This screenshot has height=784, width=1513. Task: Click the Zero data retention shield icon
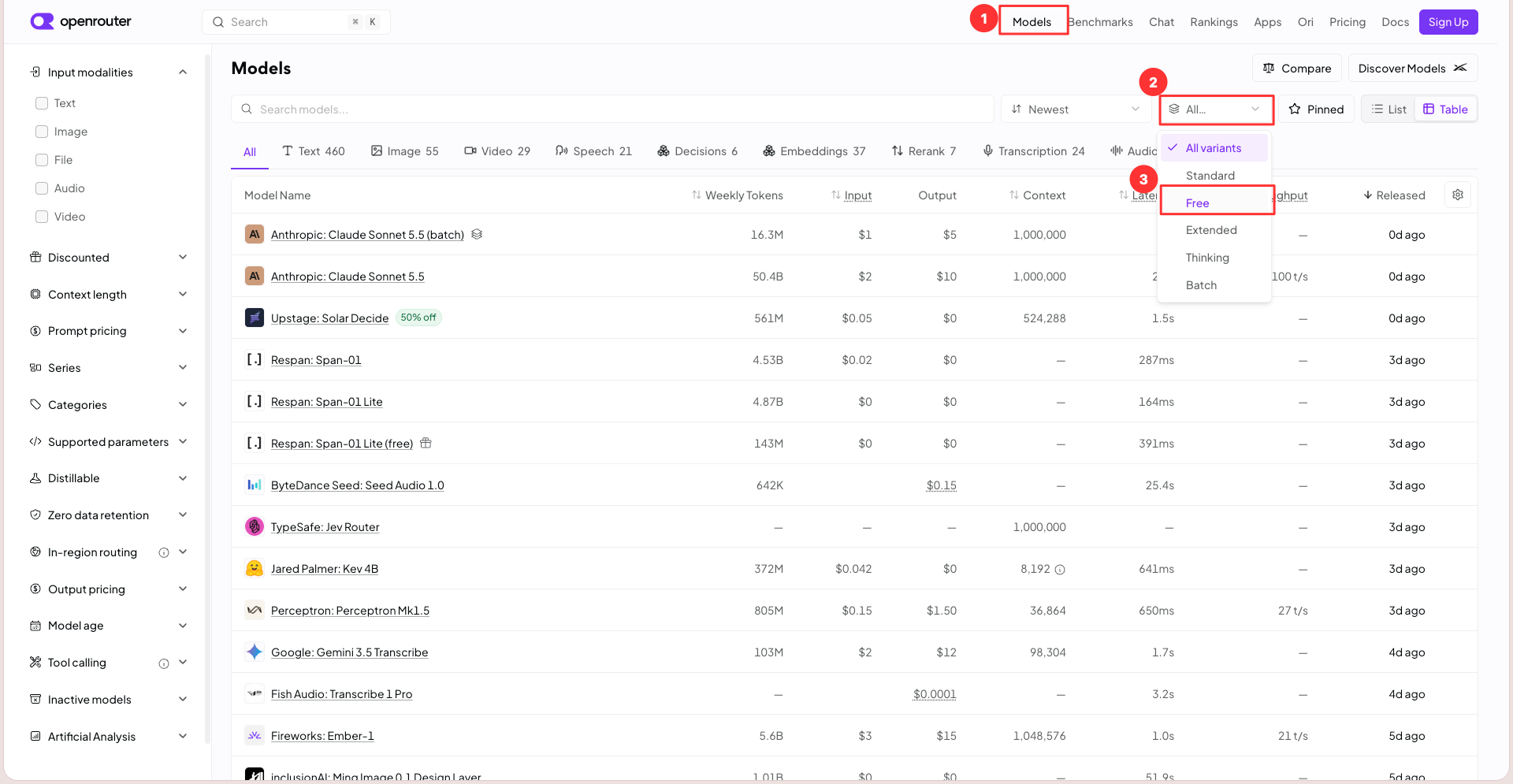pos(35,515)
